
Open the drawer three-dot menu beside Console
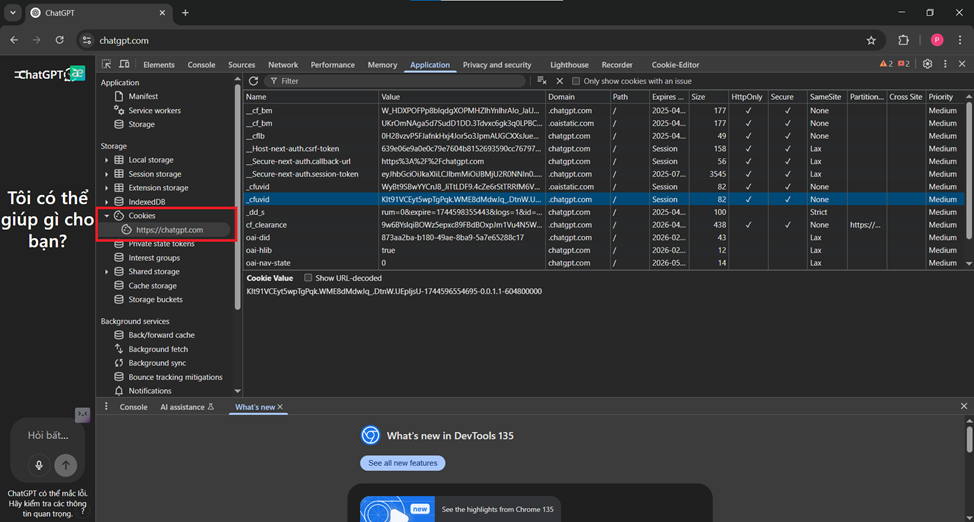coord(106,406)
